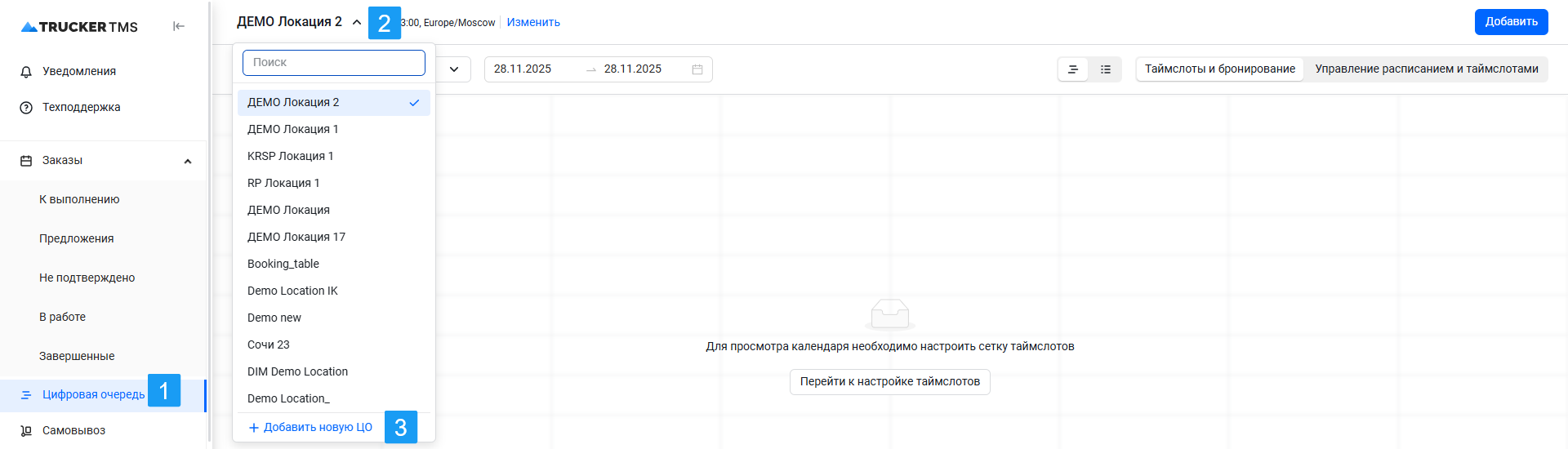
Task: Click Добавить новую ЦО in dropdown
Action: (310, 427)
